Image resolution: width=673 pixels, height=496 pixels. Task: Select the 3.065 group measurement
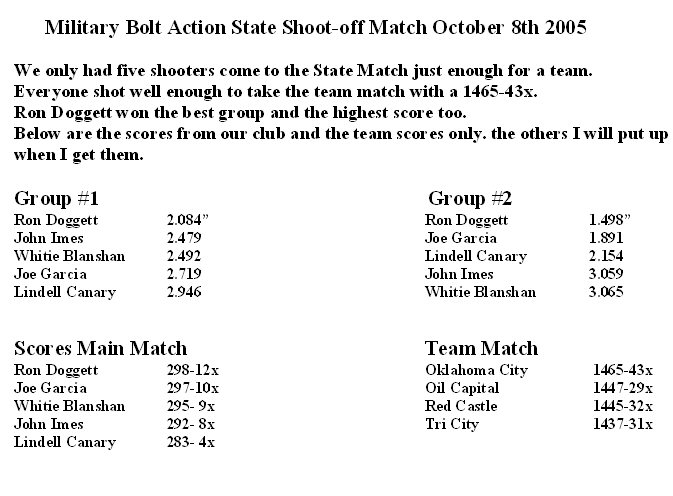click(607, 292)
